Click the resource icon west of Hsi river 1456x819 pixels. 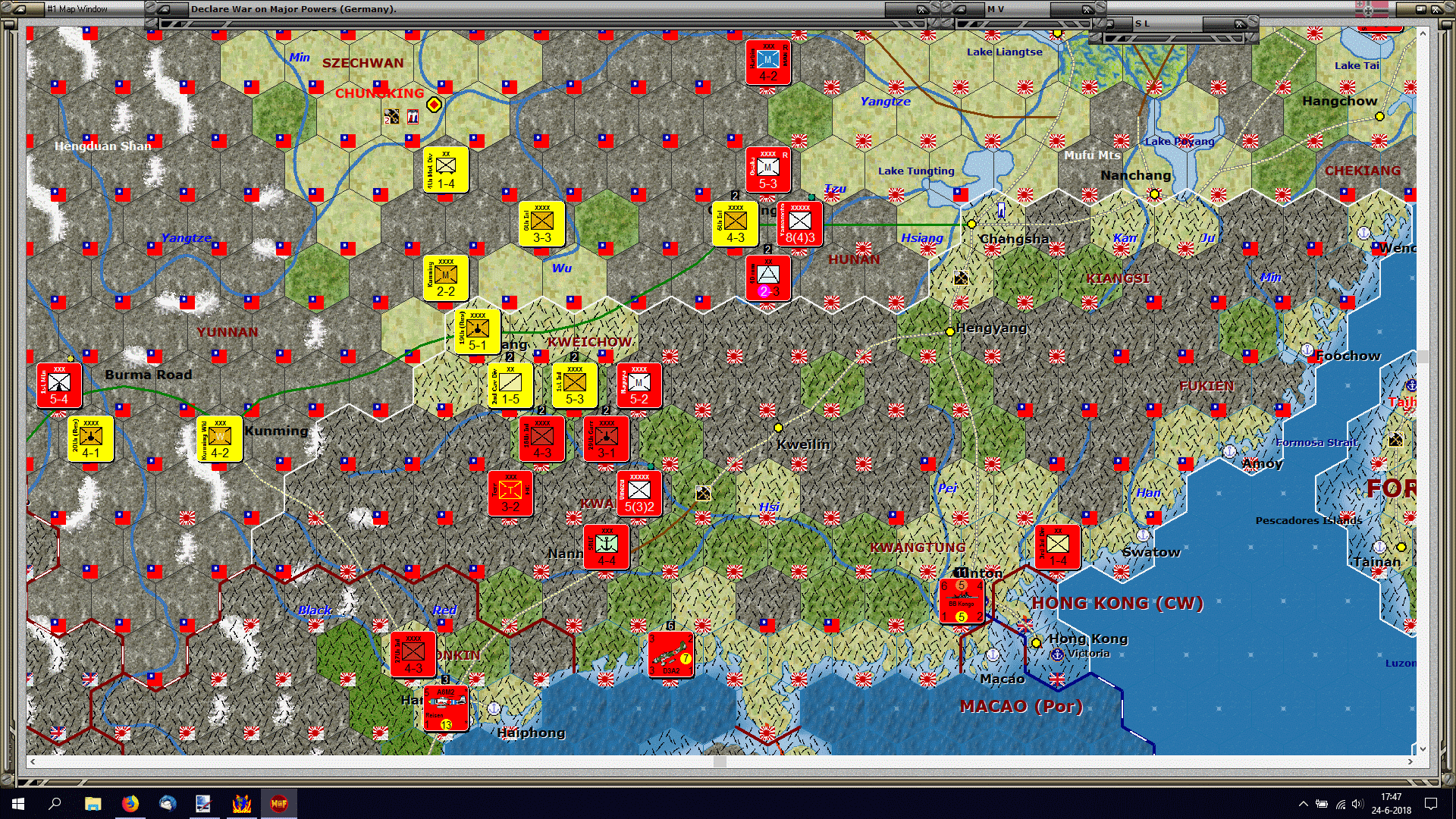703,493
